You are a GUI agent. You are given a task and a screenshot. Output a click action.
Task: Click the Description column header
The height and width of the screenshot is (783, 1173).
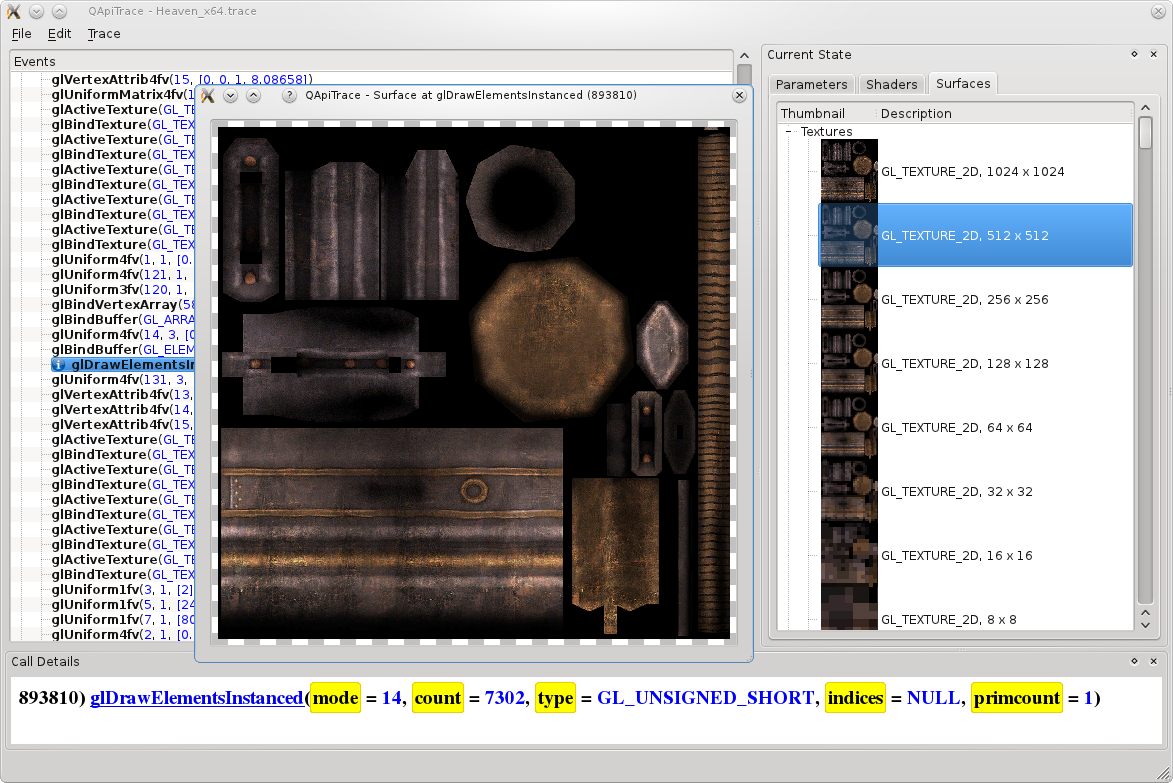coord(916,114)
